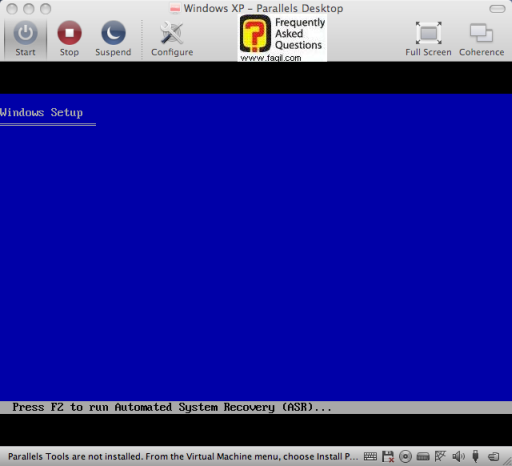Screen dimensions: 512x466
Task: Stop the Windows XP virtual machine
Action: tap(69, 38)
